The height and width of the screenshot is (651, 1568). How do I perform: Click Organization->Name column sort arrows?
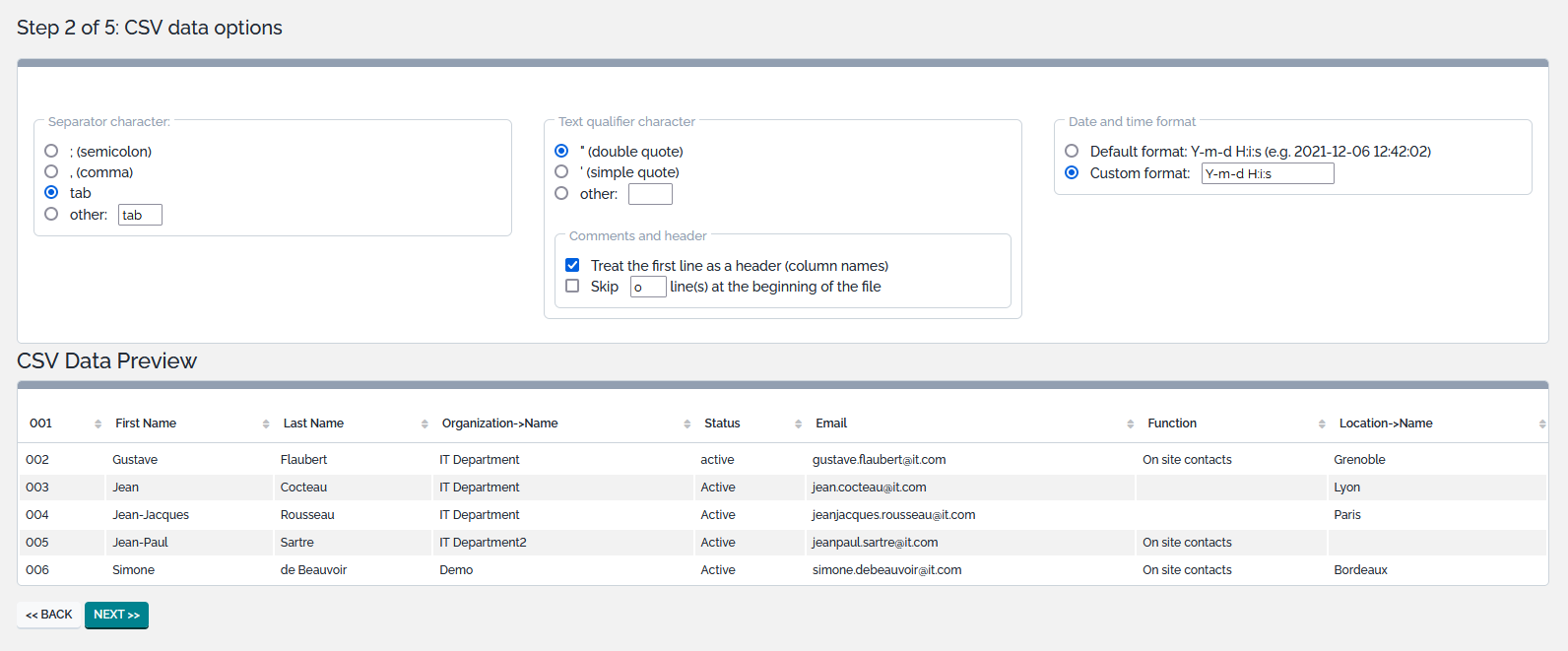(x=686, y=423)
